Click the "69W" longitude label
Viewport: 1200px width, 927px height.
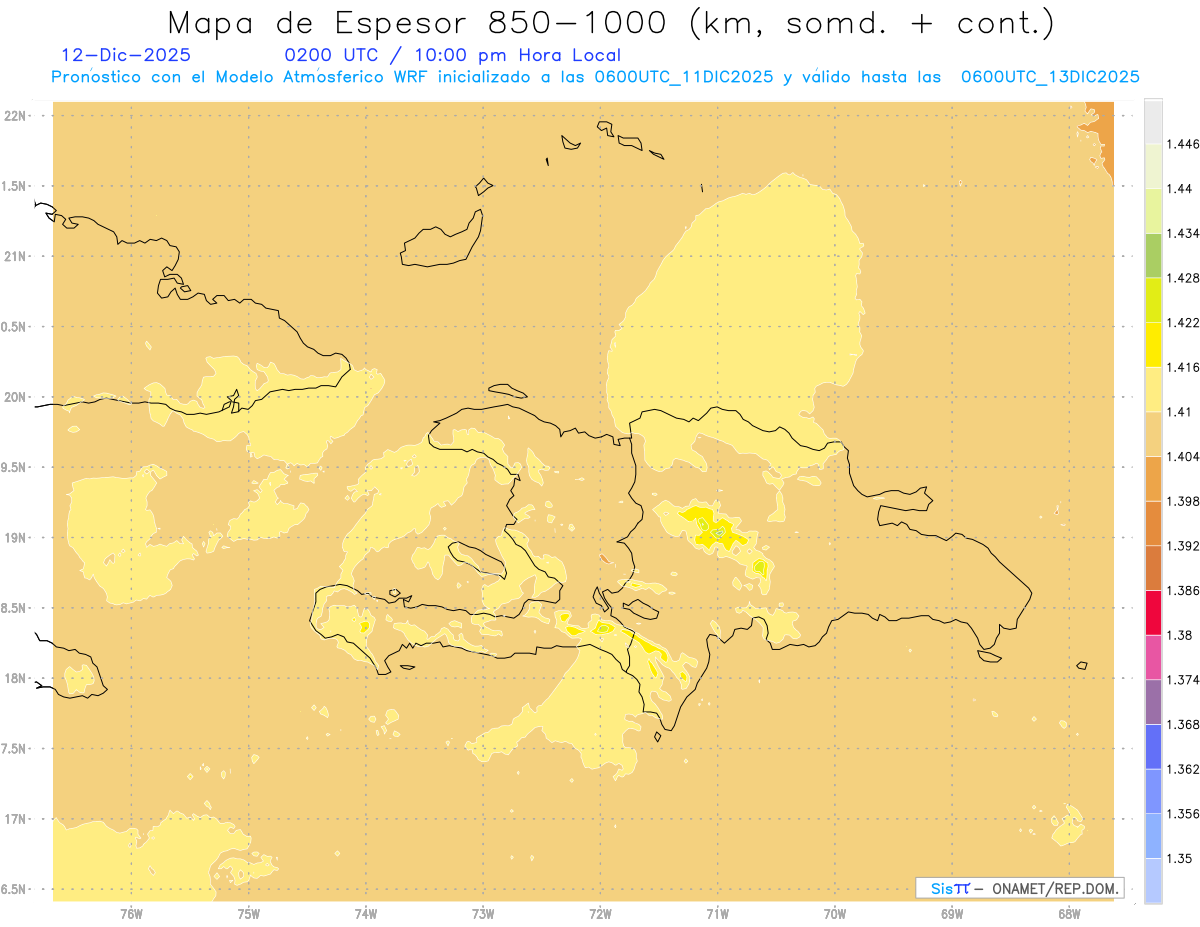point(952,913)
